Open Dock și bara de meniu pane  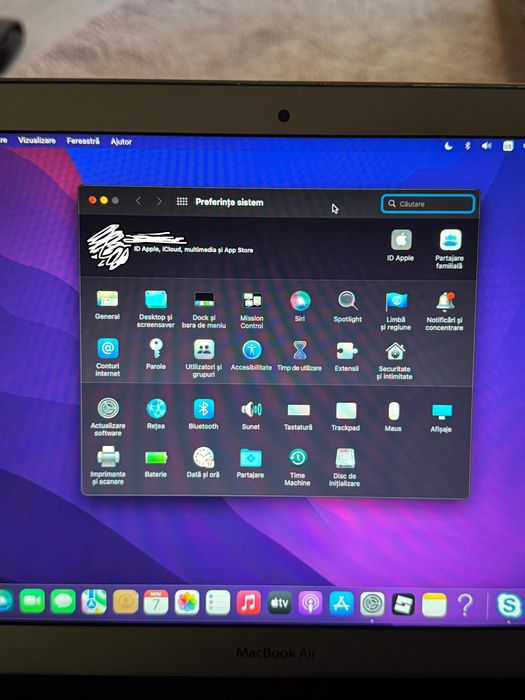click(204, 309)
